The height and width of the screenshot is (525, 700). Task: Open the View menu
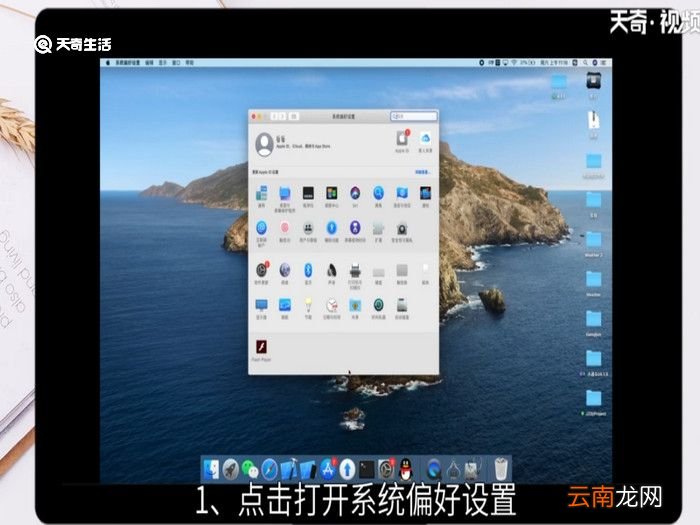pyautogui.click(x=162, y=63)
